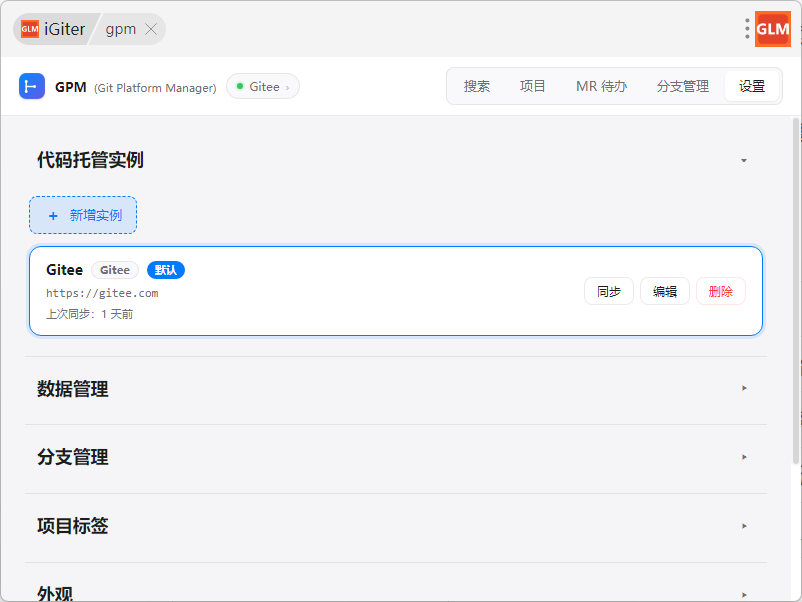This screenshot has height=602, width=802.
Task: Click the 上次同步: 1 天前 text
Action: click(90, 314)
